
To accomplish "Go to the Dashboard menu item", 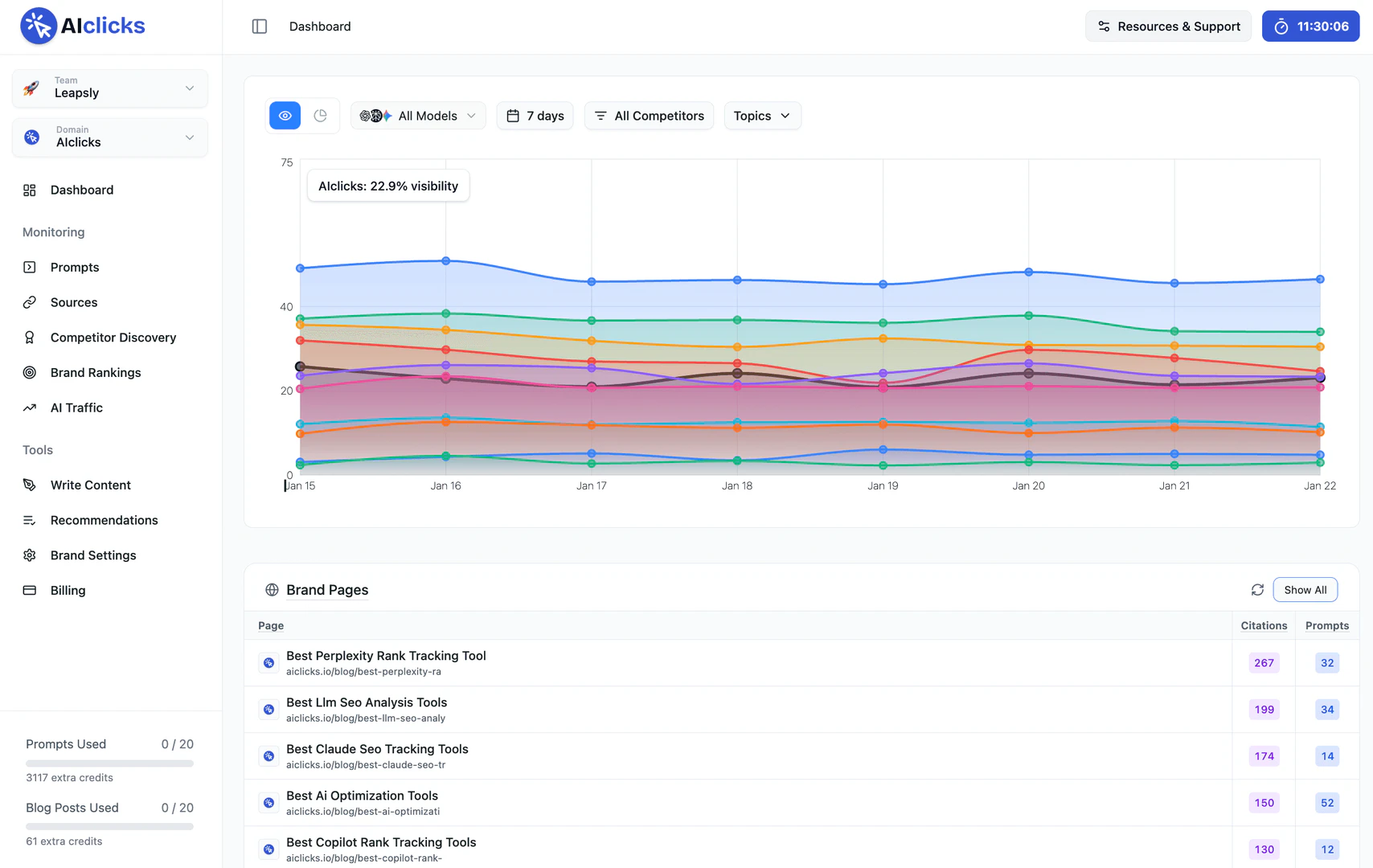I will pos(81,190).
